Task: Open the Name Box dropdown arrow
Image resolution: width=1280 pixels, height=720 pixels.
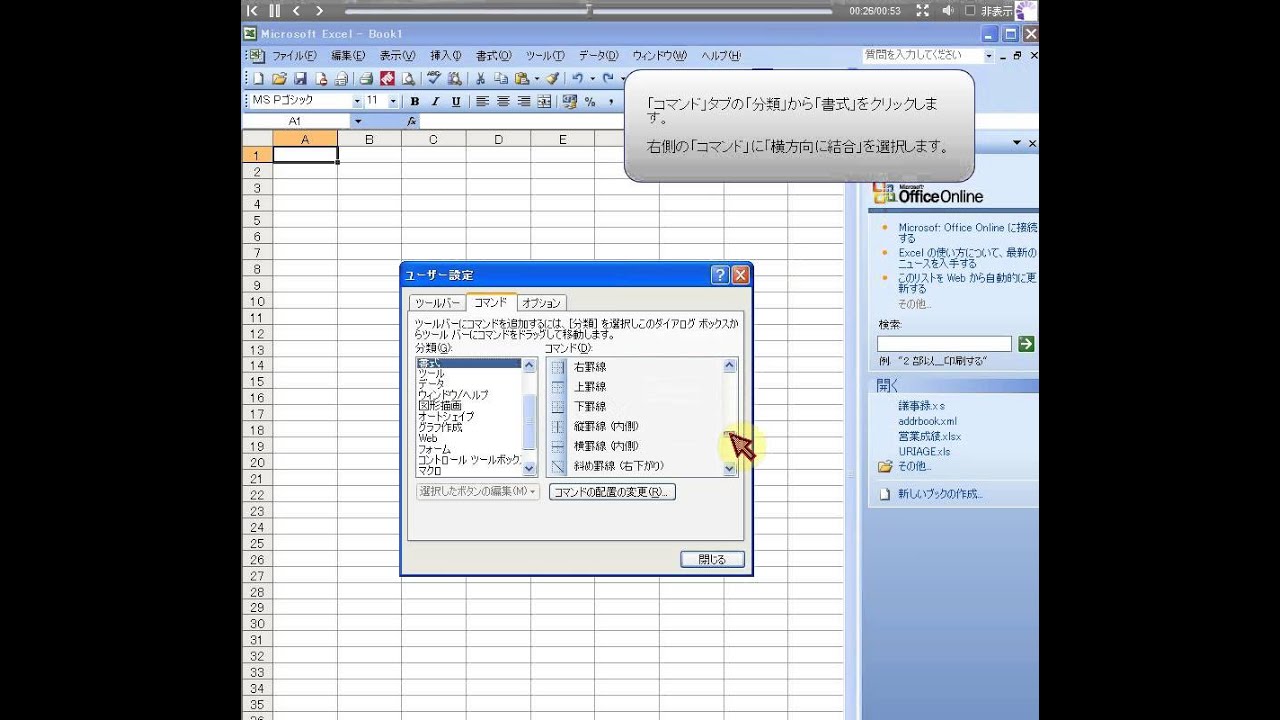Action: point(358,121)
